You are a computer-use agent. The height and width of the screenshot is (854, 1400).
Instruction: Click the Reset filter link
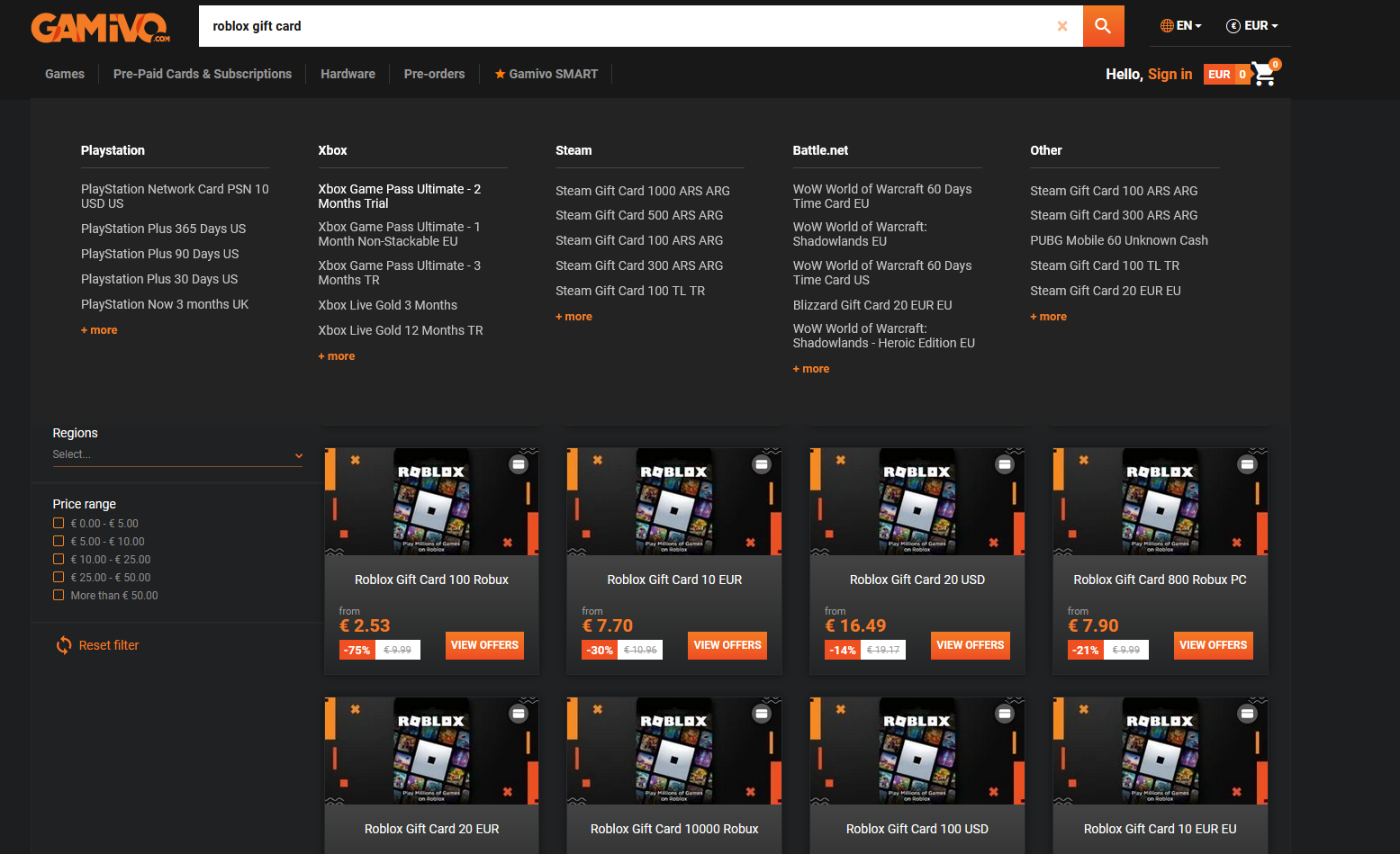click(x=109, y=645)
